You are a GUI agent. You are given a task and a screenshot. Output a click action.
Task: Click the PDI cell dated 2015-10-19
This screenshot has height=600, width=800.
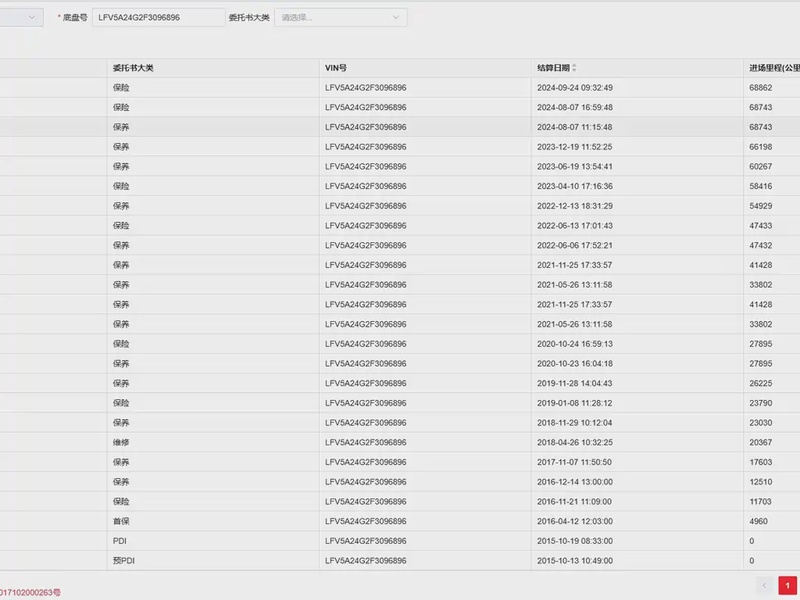point(119,541)
